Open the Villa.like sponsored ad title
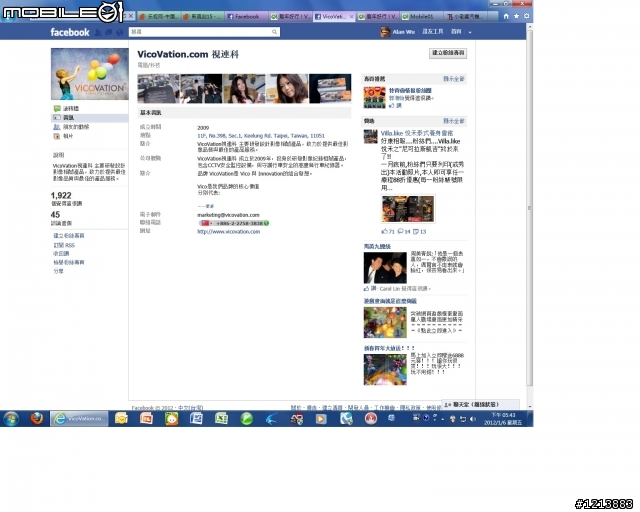The image size is (640, 512). (417, 133)
